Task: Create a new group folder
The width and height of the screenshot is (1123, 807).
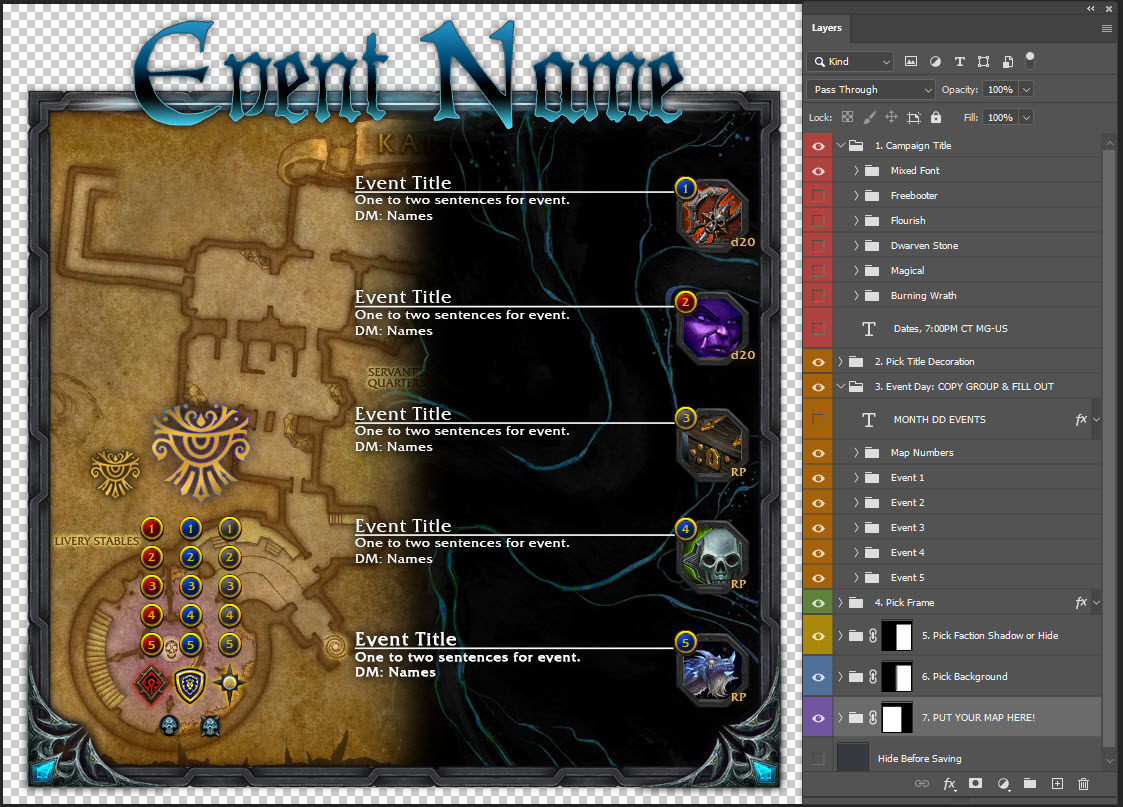Action: [1030, 784]
